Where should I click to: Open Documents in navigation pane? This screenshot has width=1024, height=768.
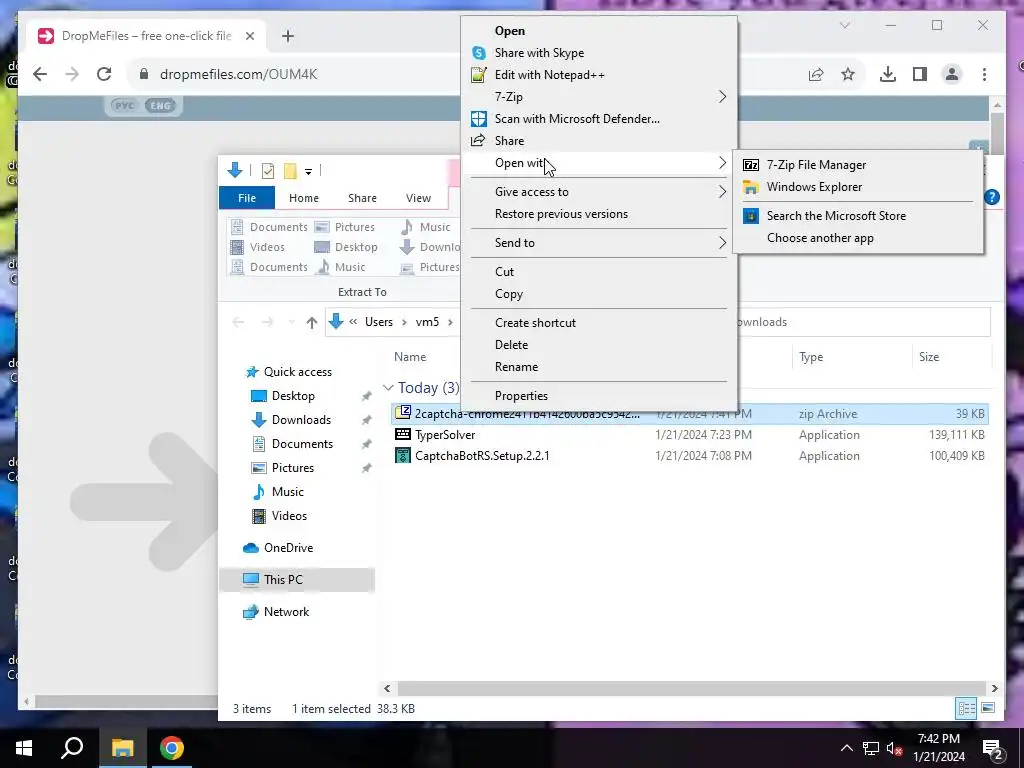pos(302,444)
